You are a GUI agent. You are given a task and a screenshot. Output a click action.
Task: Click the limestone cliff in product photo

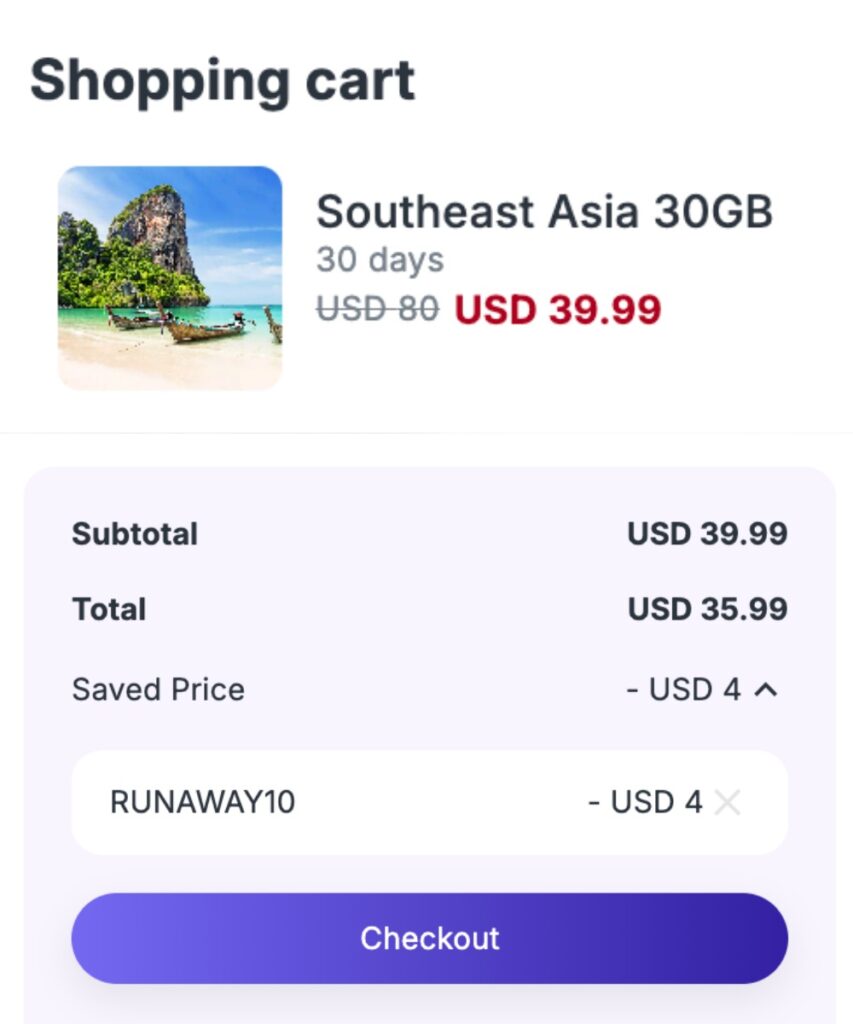pos(152,230)
